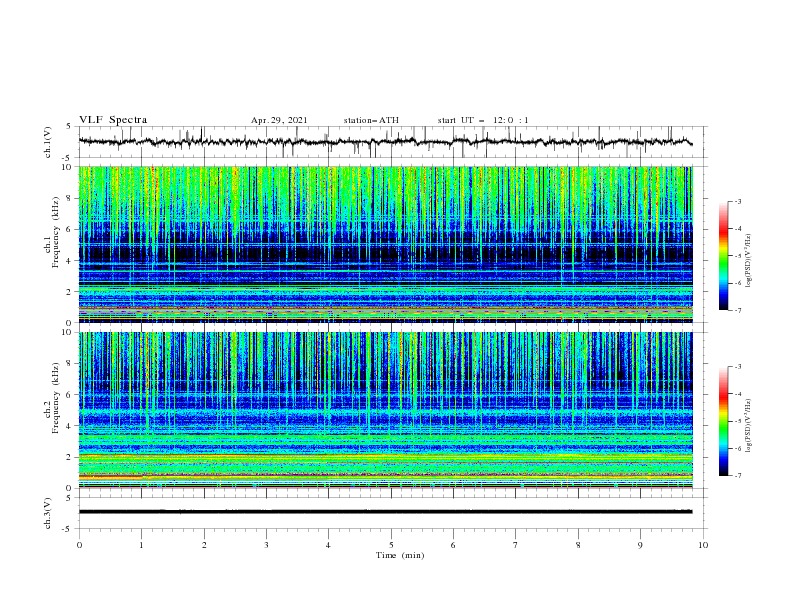This screenshot has width=792, height=612.
Task: Click time axis tick label "6"
Action: (453, 545)
